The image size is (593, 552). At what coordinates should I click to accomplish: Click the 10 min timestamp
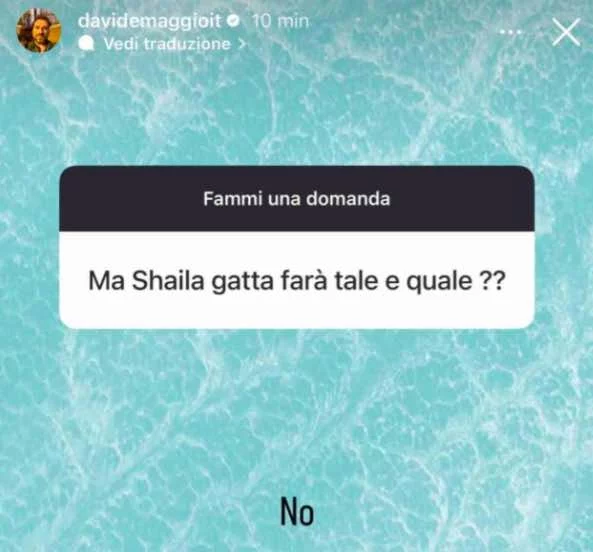[280, 21]
